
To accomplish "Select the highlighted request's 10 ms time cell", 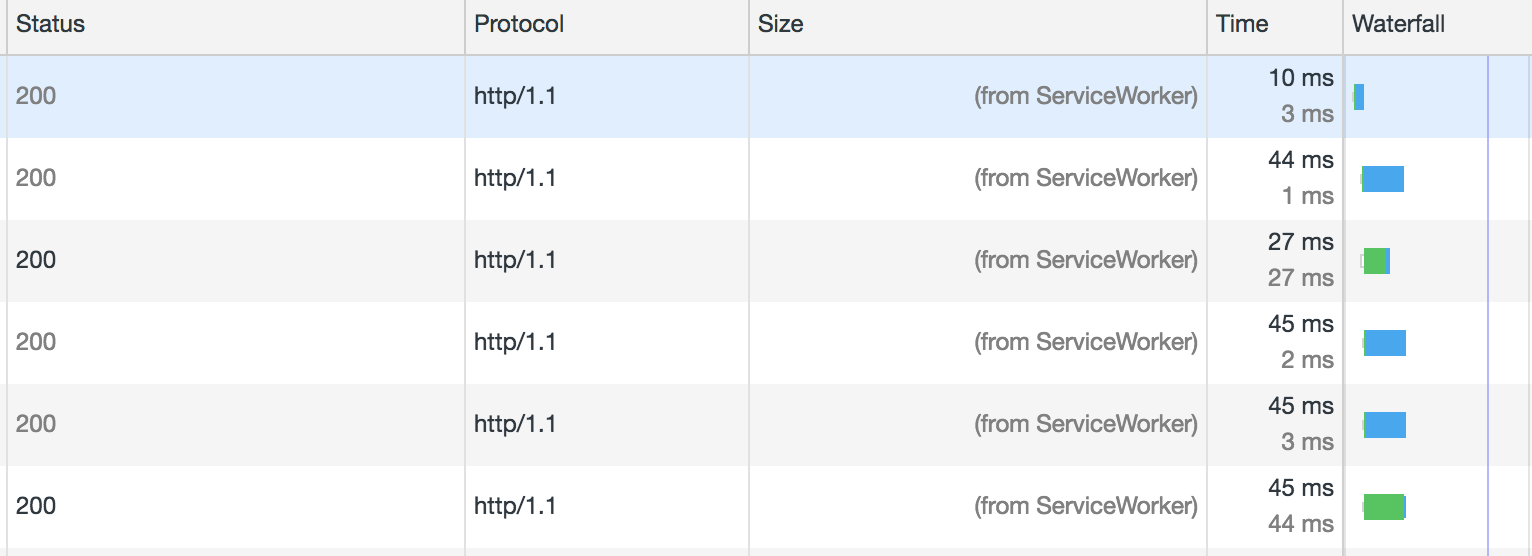I will 1300,96.
